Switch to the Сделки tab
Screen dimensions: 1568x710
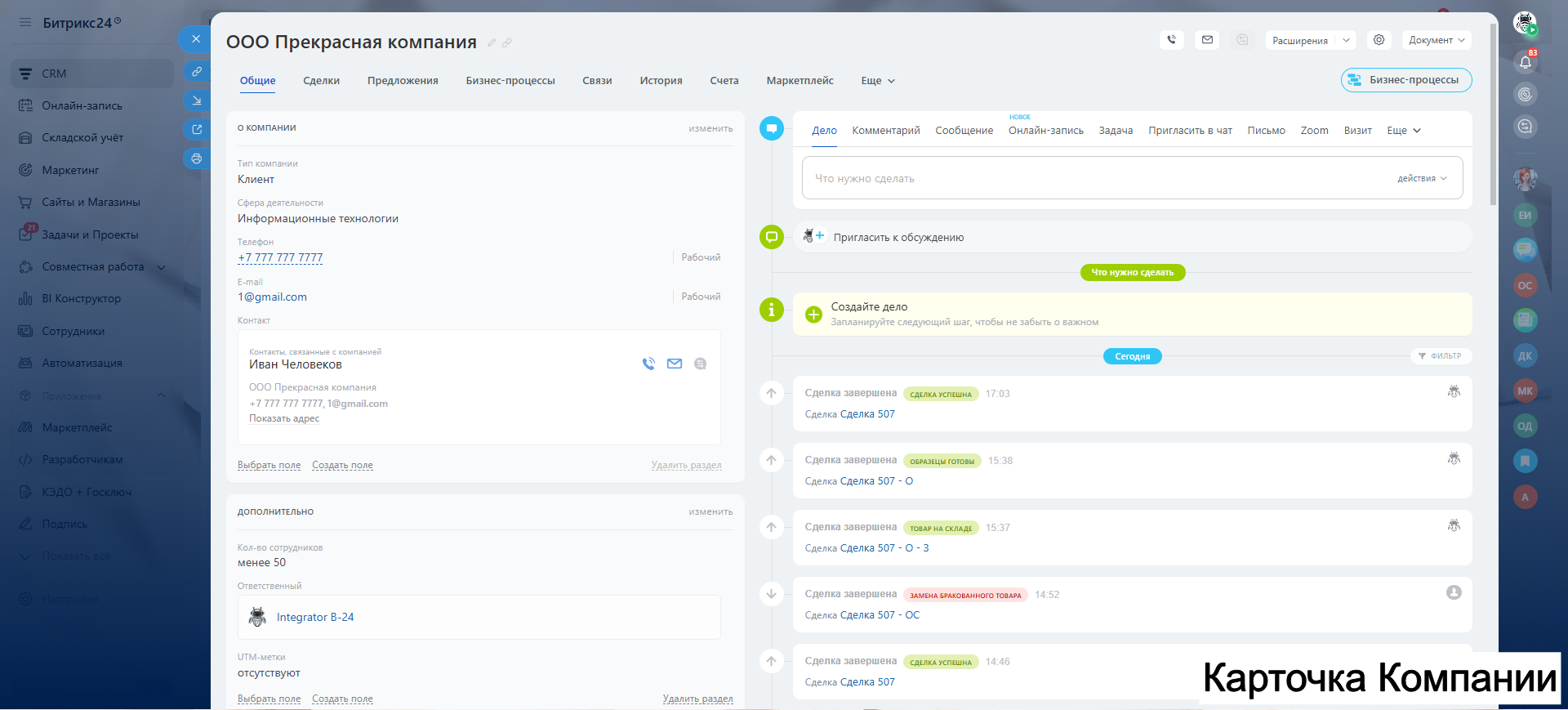(x=321, y=81)
